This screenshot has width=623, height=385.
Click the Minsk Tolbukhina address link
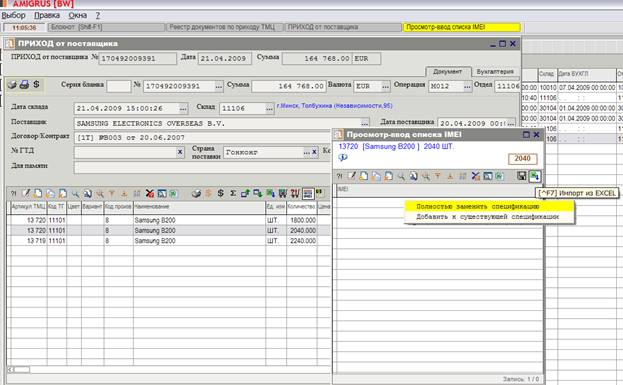[x=335, y=106]
